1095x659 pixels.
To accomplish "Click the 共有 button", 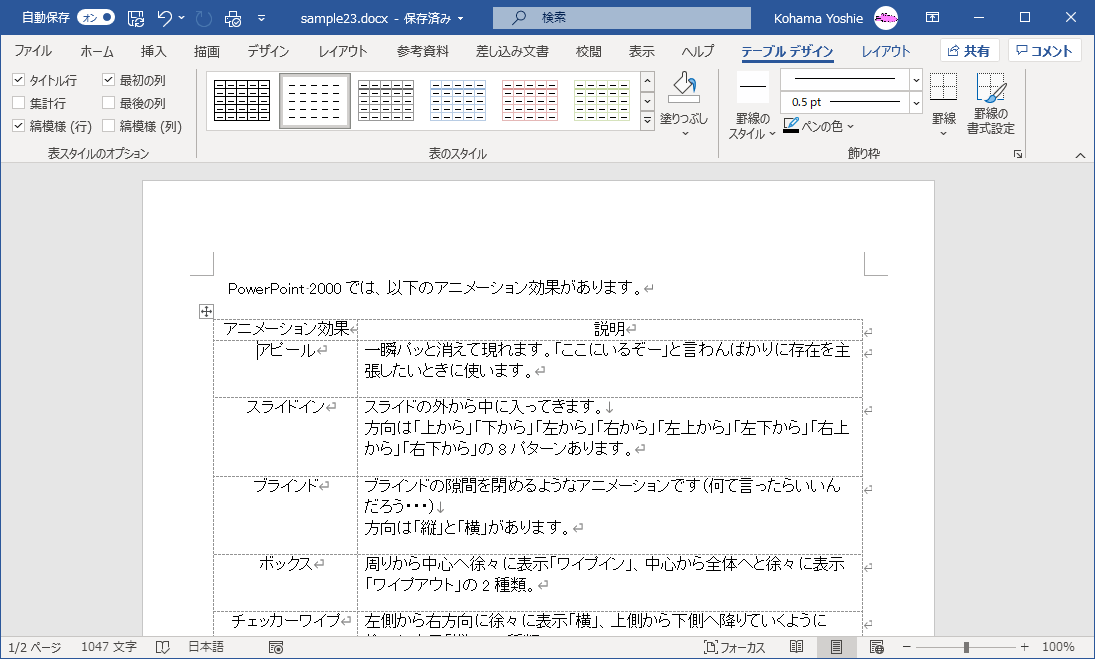I will coord(969,51).
